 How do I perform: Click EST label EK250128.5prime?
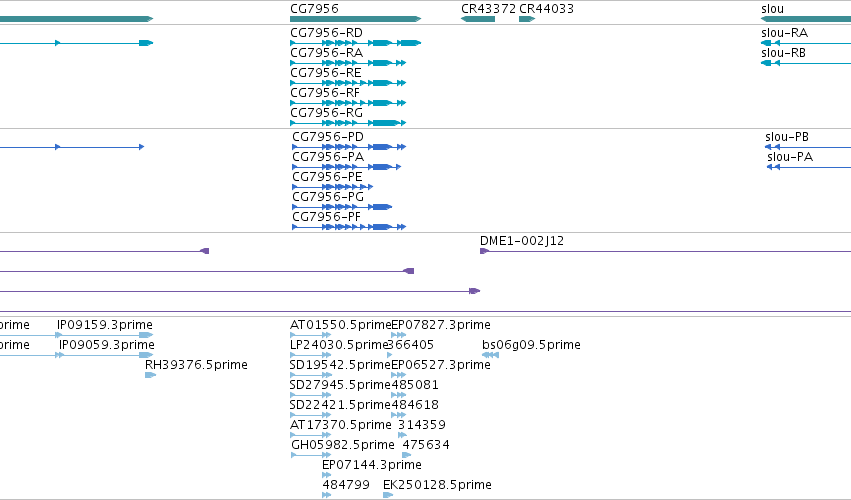point(437,485)
